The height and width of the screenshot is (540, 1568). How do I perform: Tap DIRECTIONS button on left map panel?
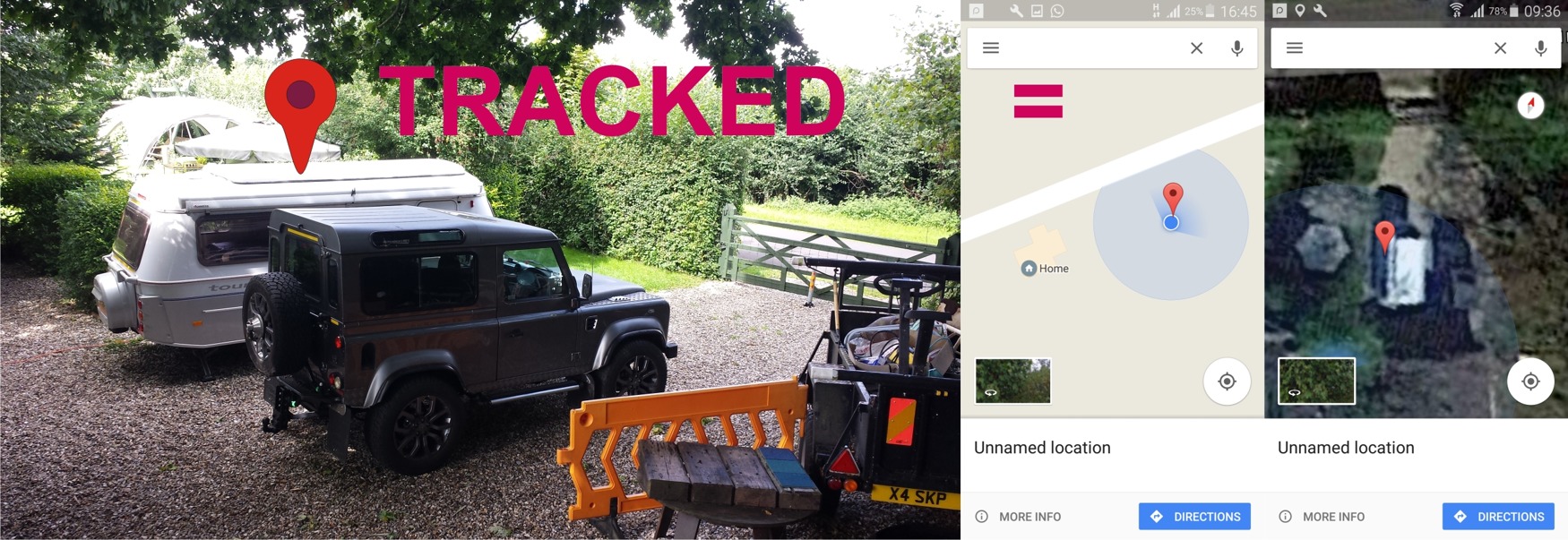pos(1194,517)
